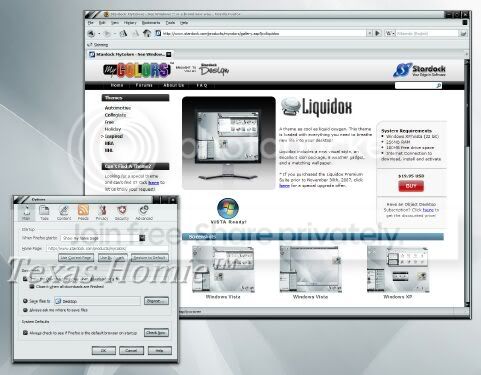
Task: Click the Liquidox title icon
Action: coord(290,106)
